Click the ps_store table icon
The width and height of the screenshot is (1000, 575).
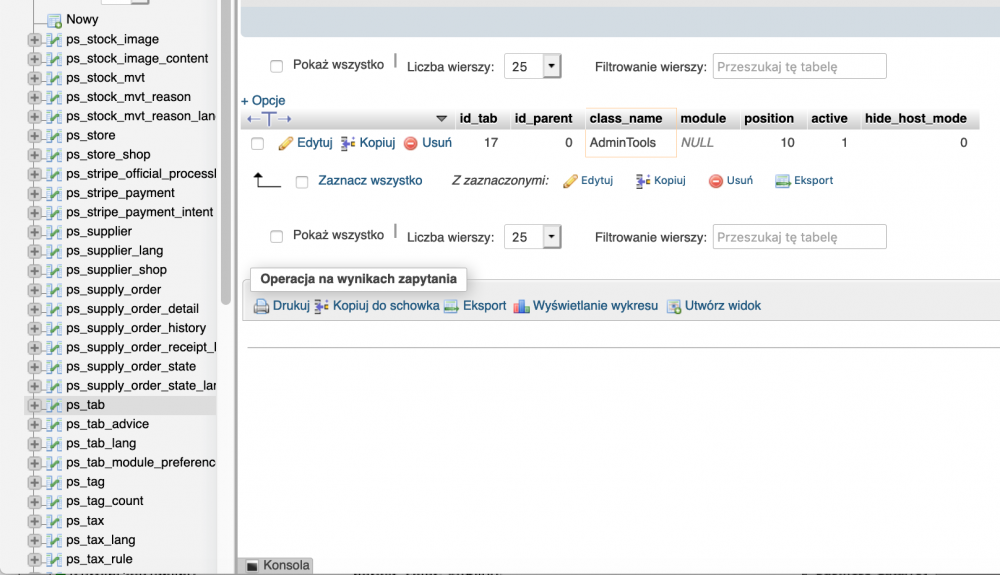pyautogui.click(x=54, y=136)
